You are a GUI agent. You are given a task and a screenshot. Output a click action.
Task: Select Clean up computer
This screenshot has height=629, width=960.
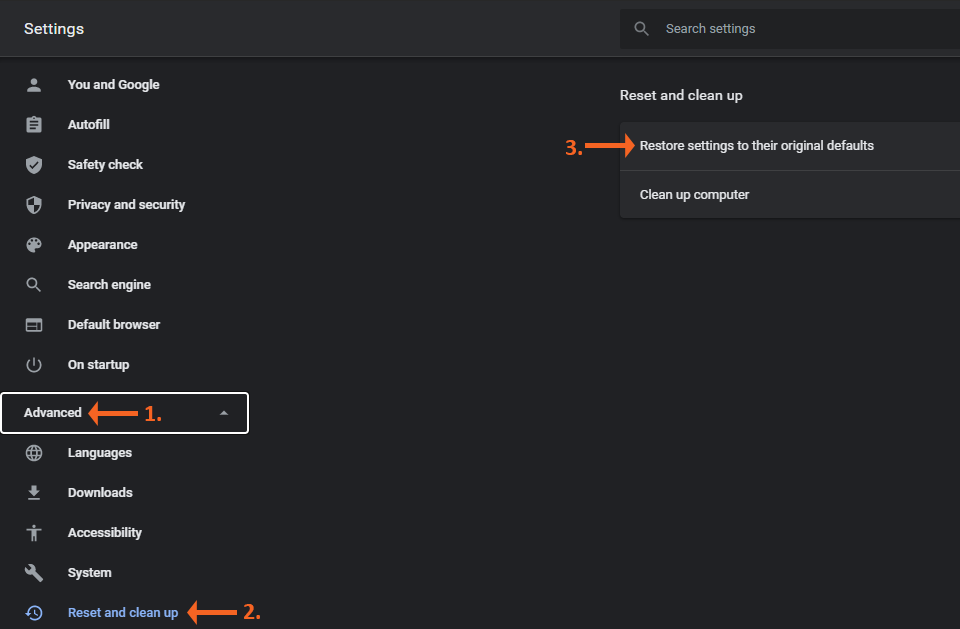[694, 194]
